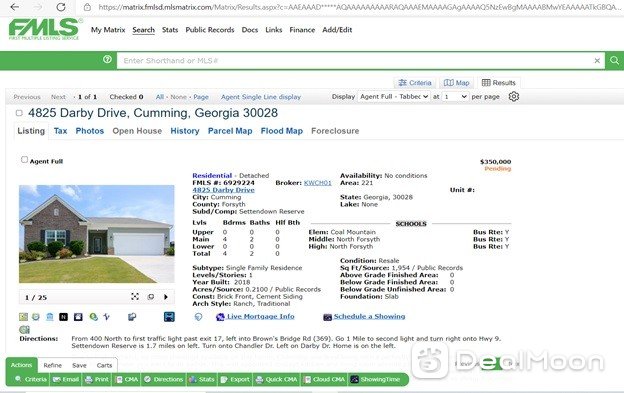This screenshot has width=624, height=393.
Task: Focus the Enter Shorthand or MLS# field
Action: point(354,60)
